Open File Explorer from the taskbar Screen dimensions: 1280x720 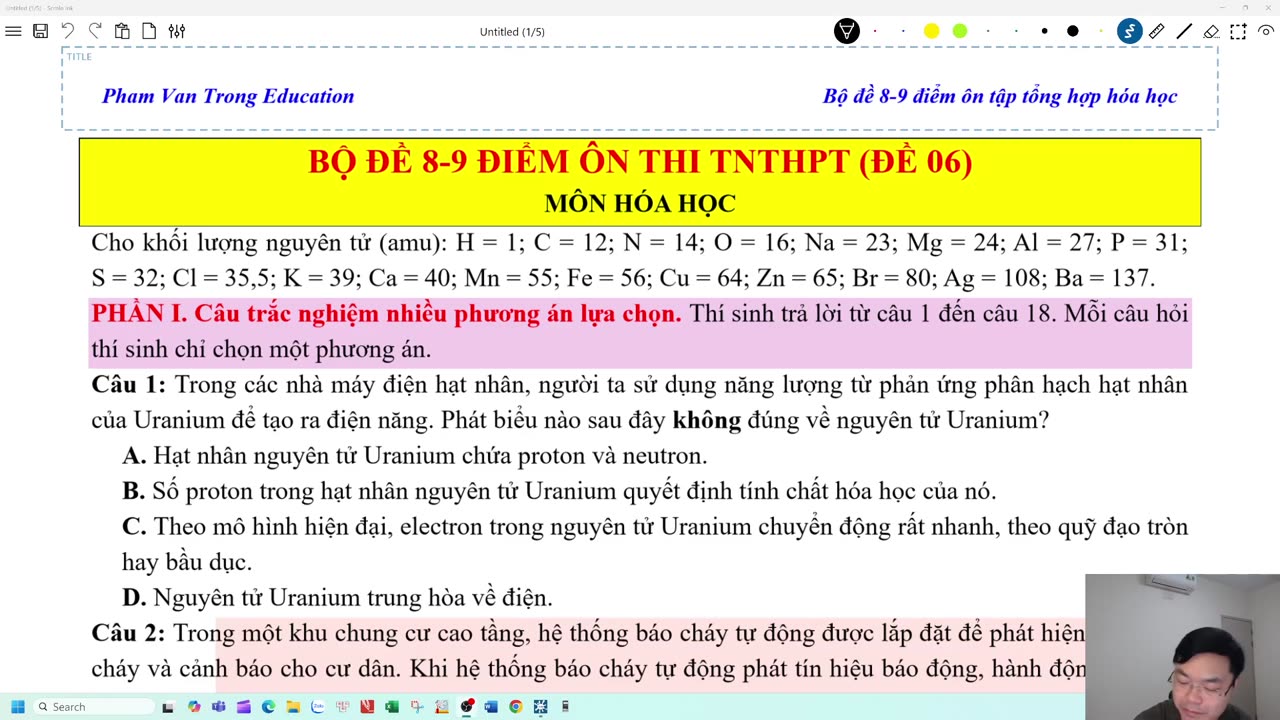(293, 707)
